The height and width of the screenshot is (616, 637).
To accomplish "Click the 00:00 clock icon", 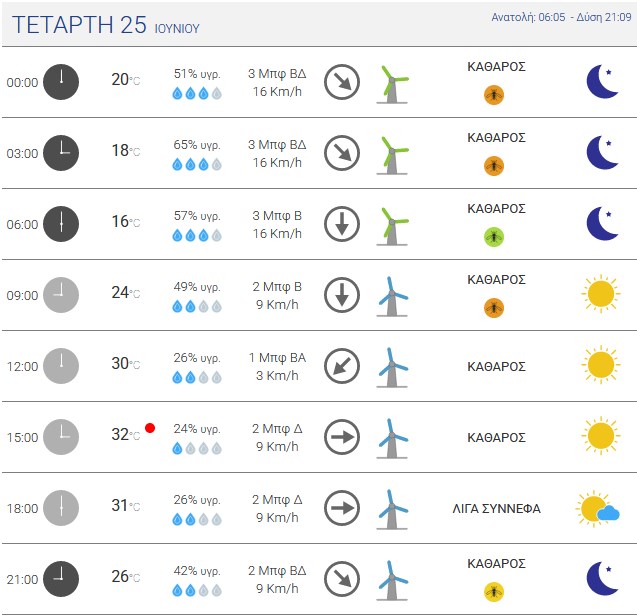I will pos(61,82).
